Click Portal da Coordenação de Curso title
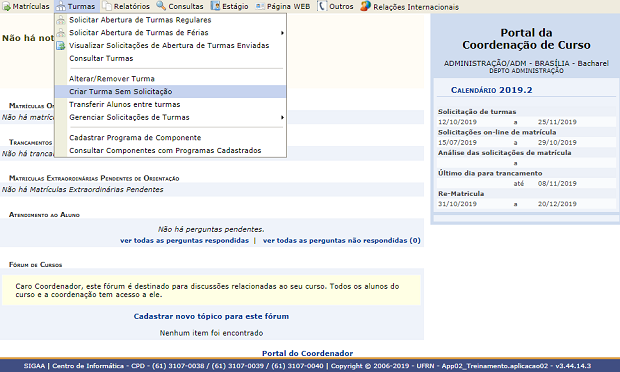Screen dimensions: 620x372 pyautogui.click(x=526, y=39)
